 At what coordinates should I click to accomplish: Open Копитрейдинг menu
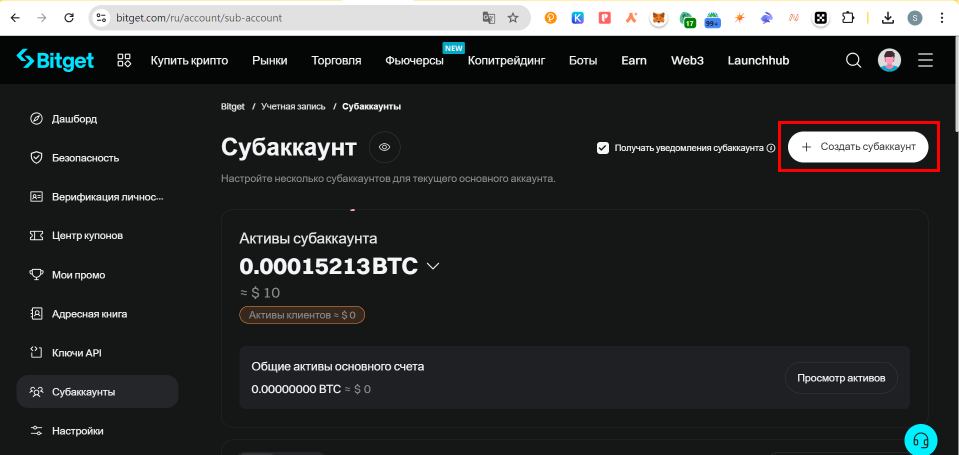pos(506,61)
